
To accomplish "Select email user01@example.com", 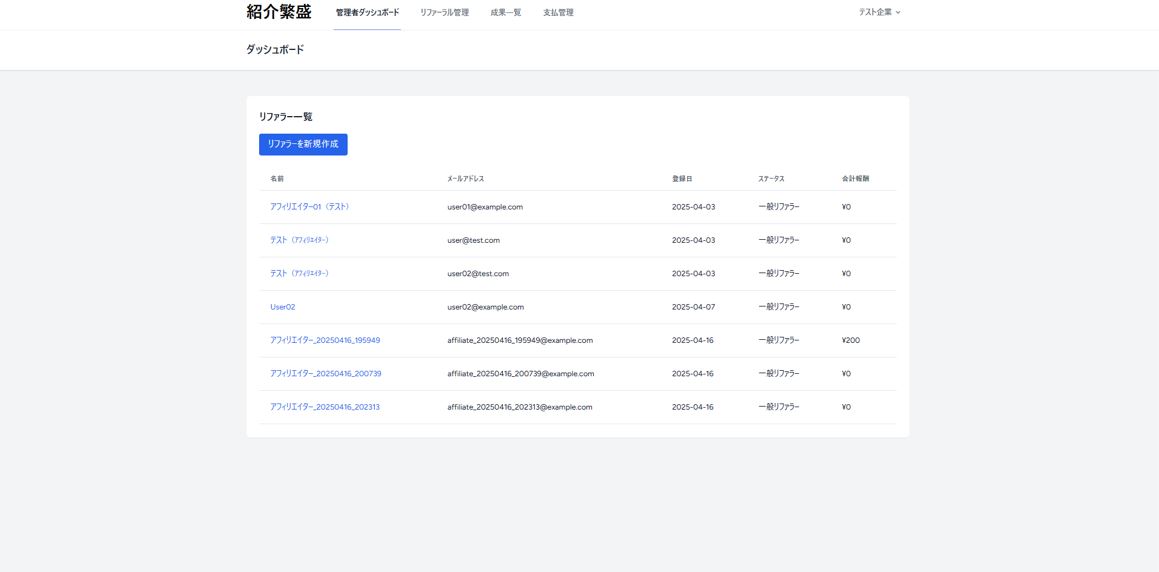I will click(x=485, y=207).
